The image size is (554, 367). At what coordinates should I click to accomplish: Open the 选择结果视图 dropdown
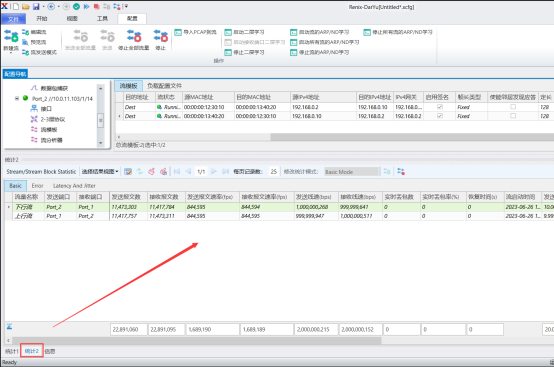pos(100,172)
